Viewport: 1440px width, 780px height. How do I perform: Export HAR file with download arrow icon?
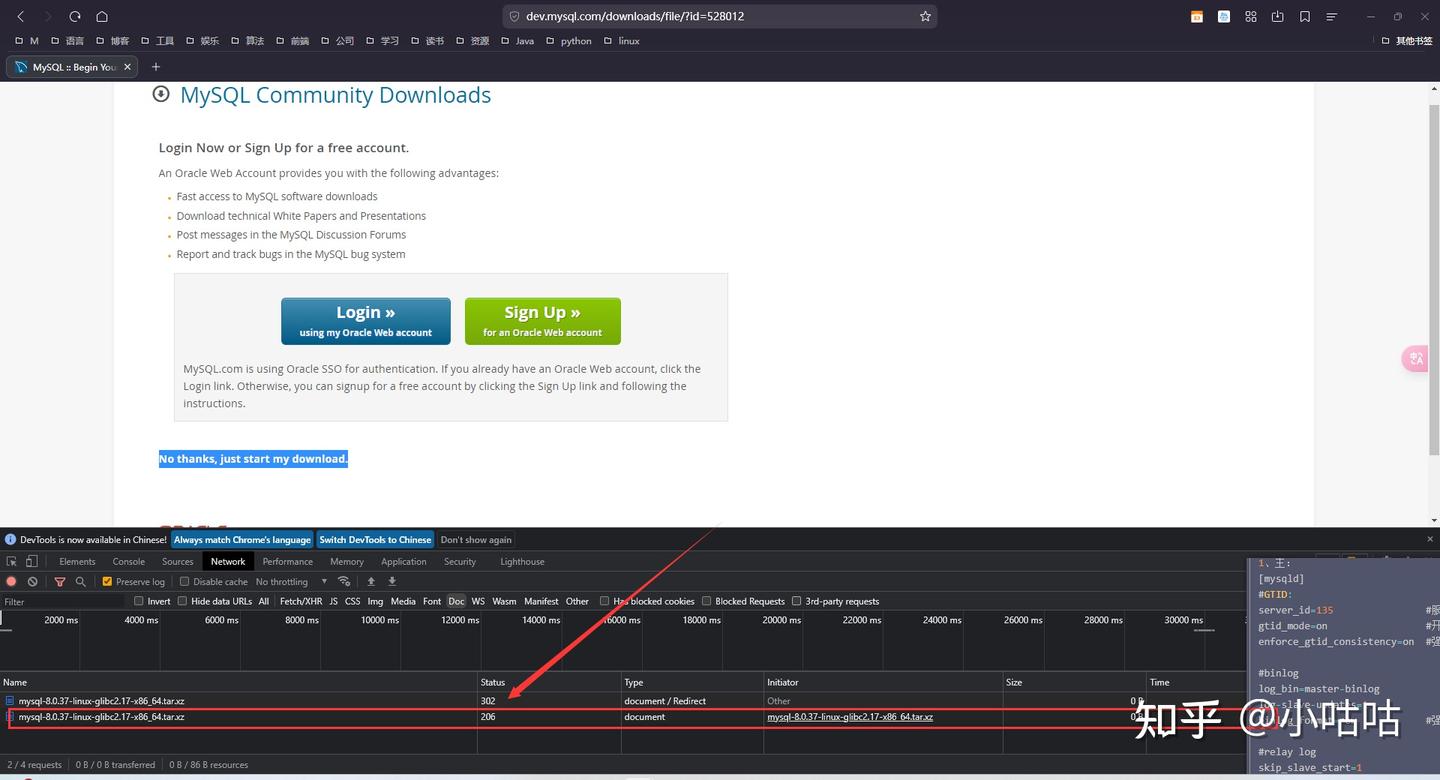tap(392, 581)
